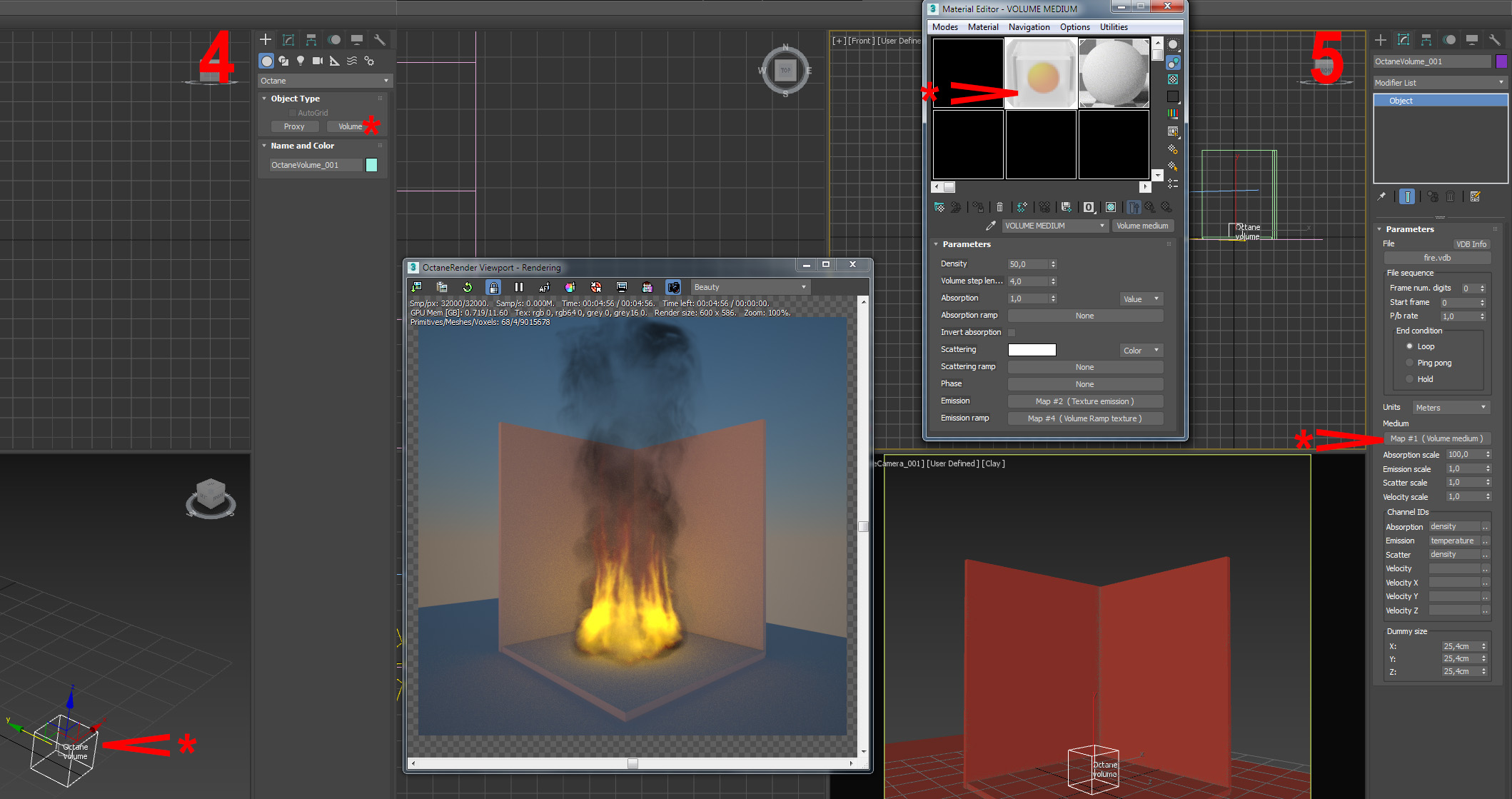Image resolution: width=1512 pixels, height=799 pixels.
Task: Select the Hold end condition
Action: [x=1409, y=379]
